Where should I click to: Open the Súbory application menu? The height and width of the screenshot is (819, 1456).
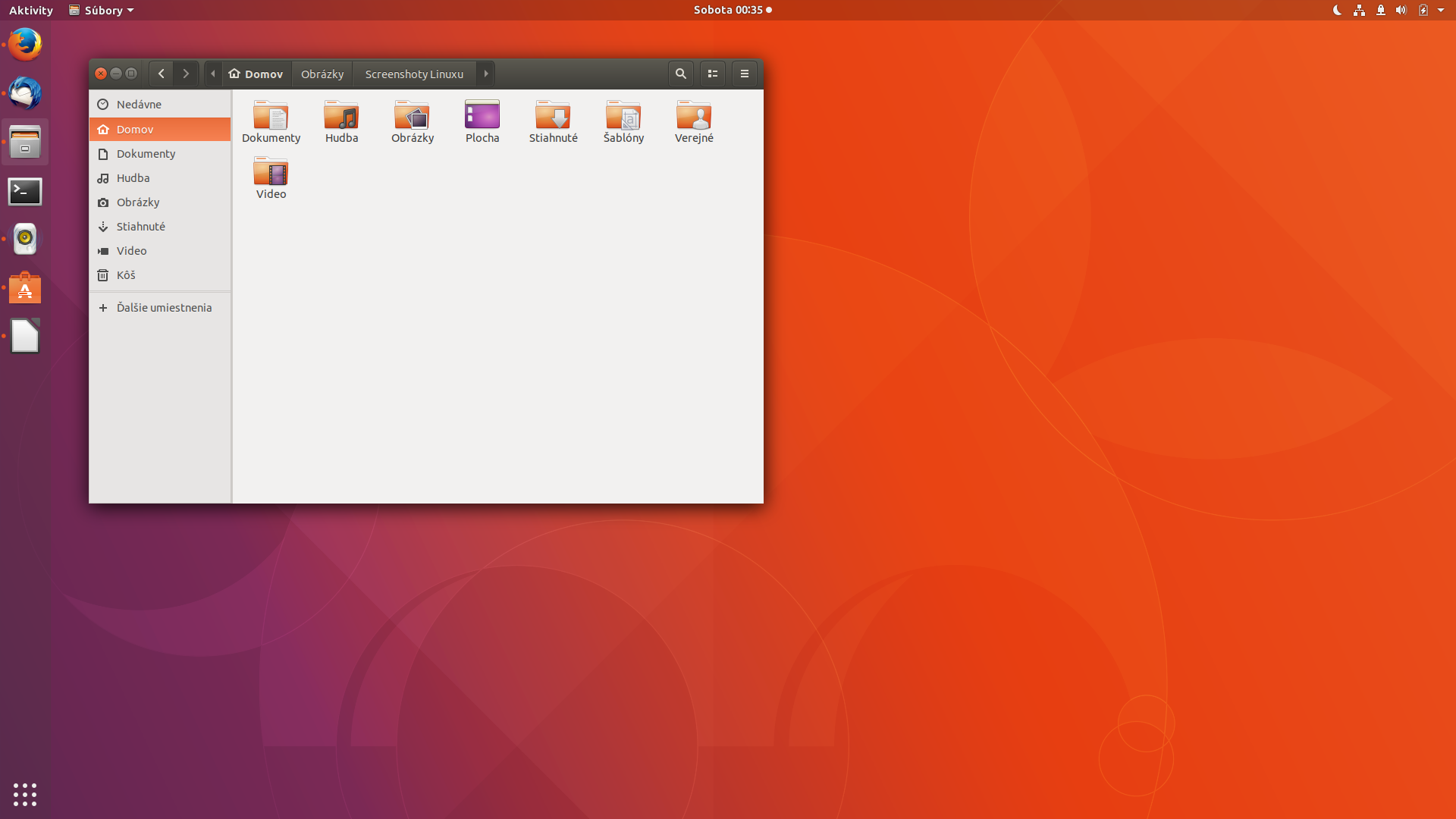coord(101,10)
